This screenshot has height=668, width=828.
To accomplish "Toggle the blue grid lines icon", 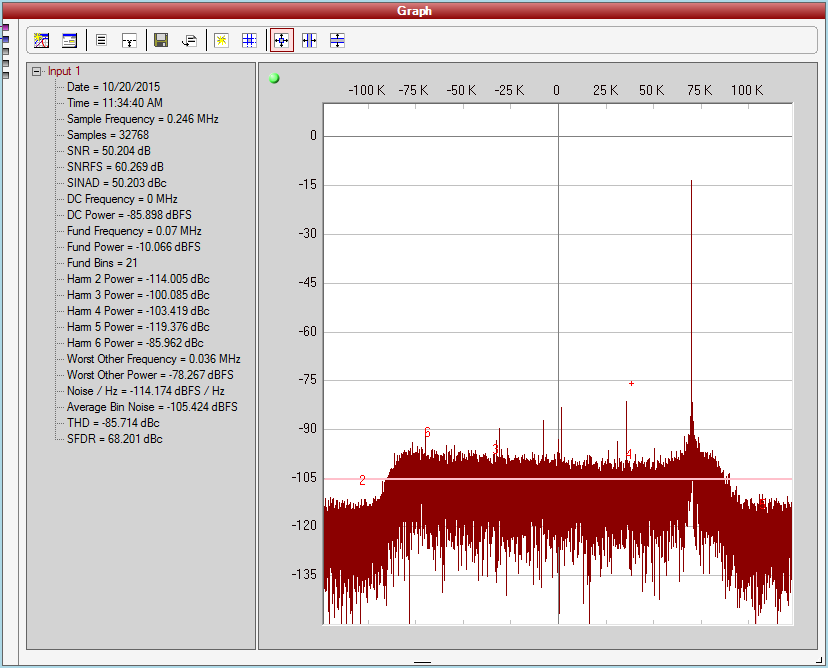I will [x=249, y=40].
